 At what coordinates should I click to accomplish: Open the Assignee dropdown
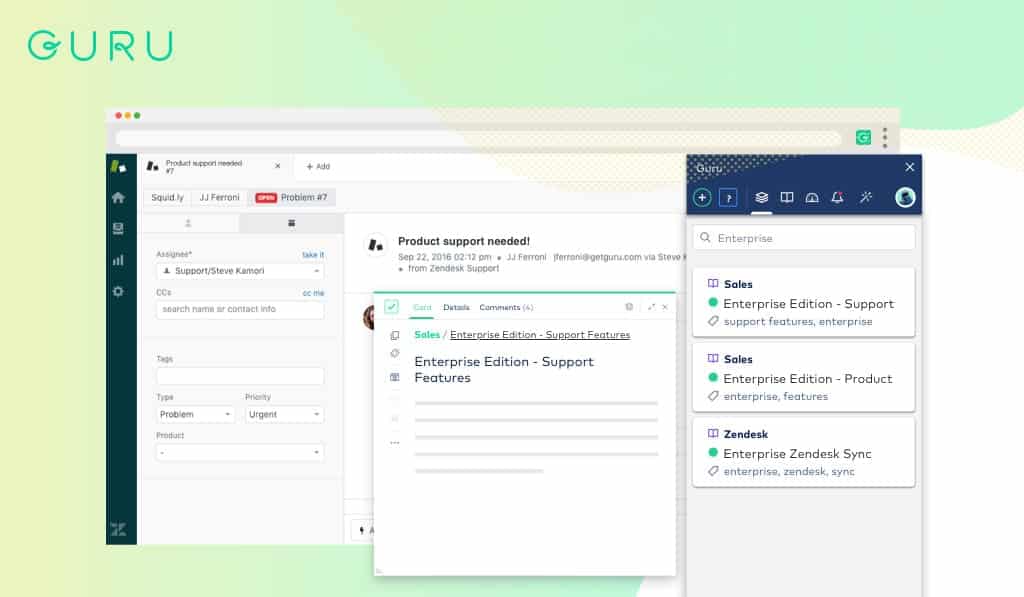click(x=240, y=271)
